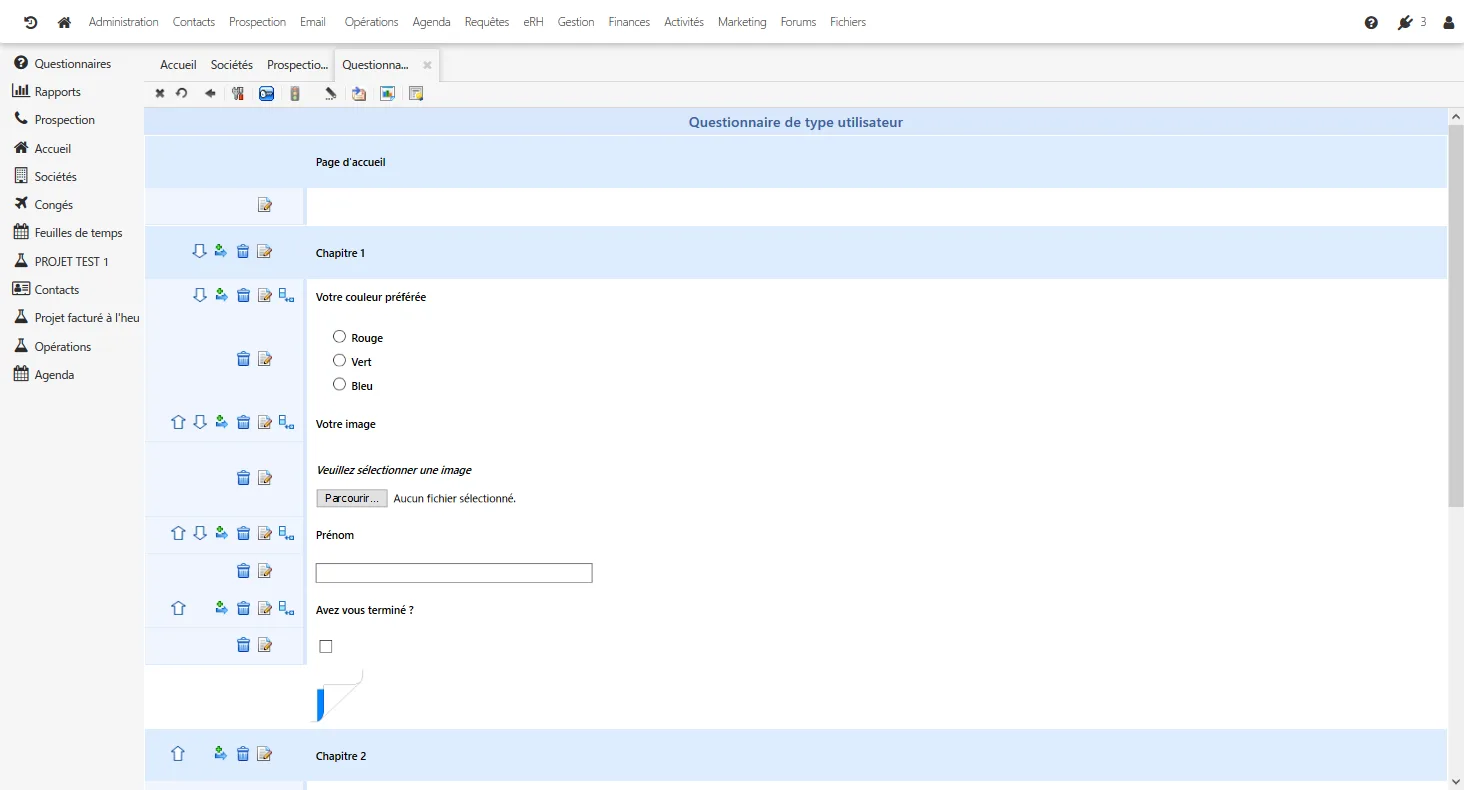Switch to the Prospectio... tab

coord(297,65)
